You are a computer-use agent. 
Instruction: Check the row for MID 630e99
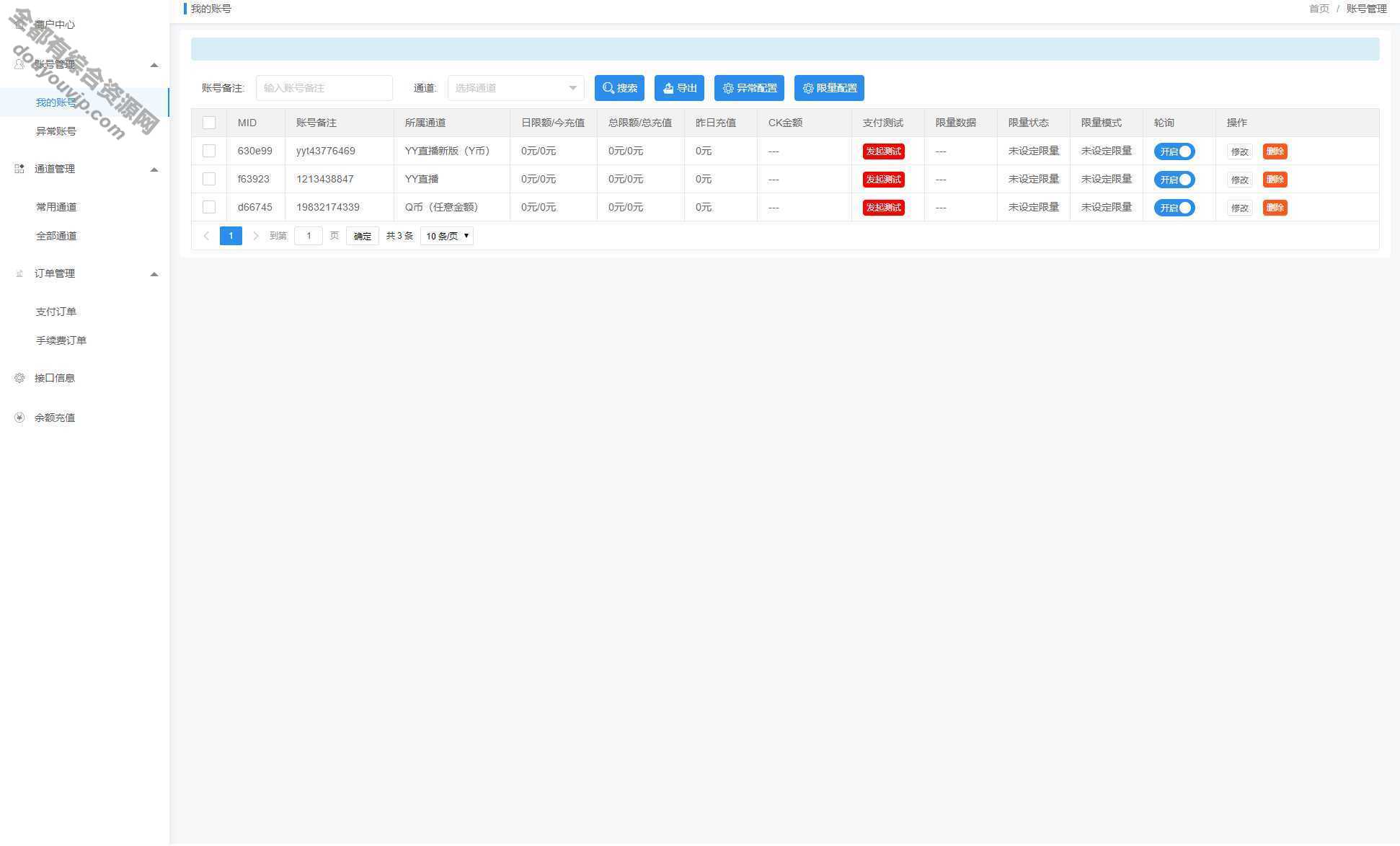click(209, 151)
